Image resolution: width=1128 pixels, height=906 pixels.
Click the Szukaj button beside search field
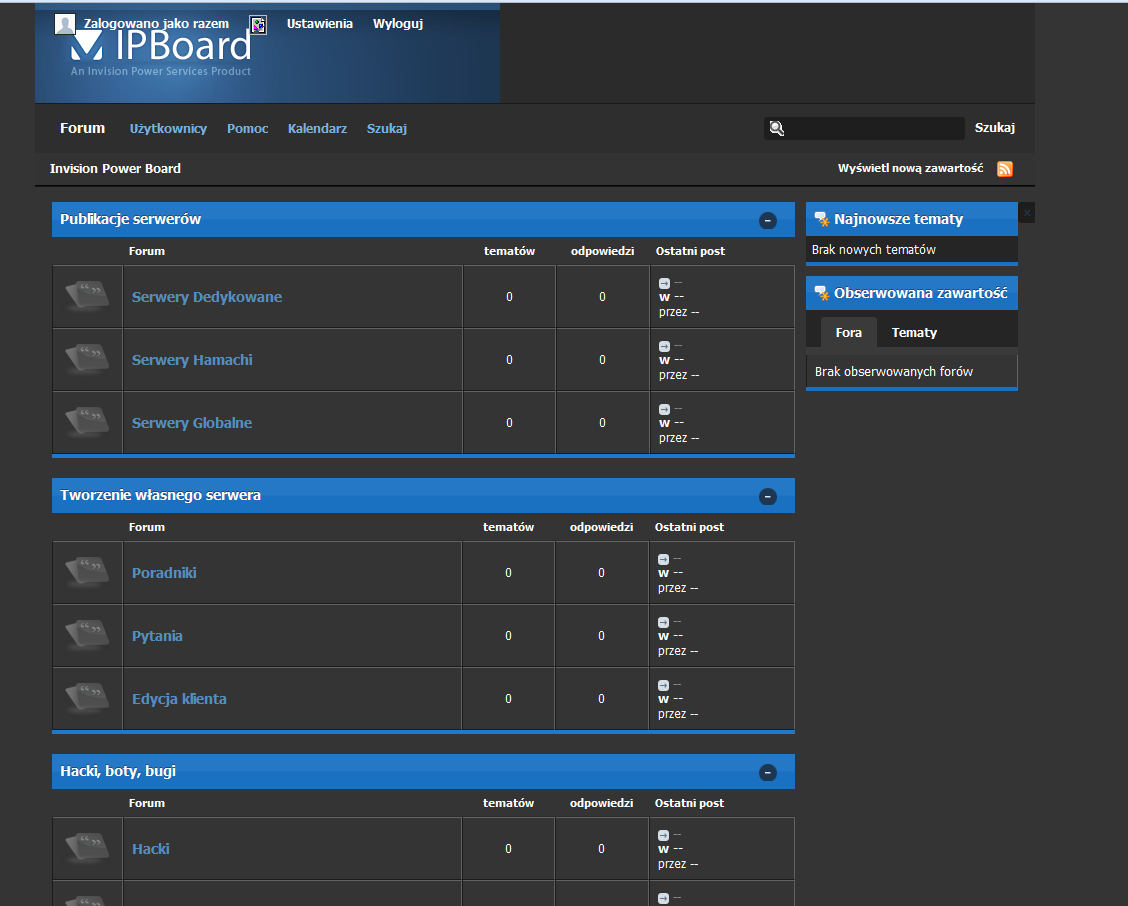994,128
